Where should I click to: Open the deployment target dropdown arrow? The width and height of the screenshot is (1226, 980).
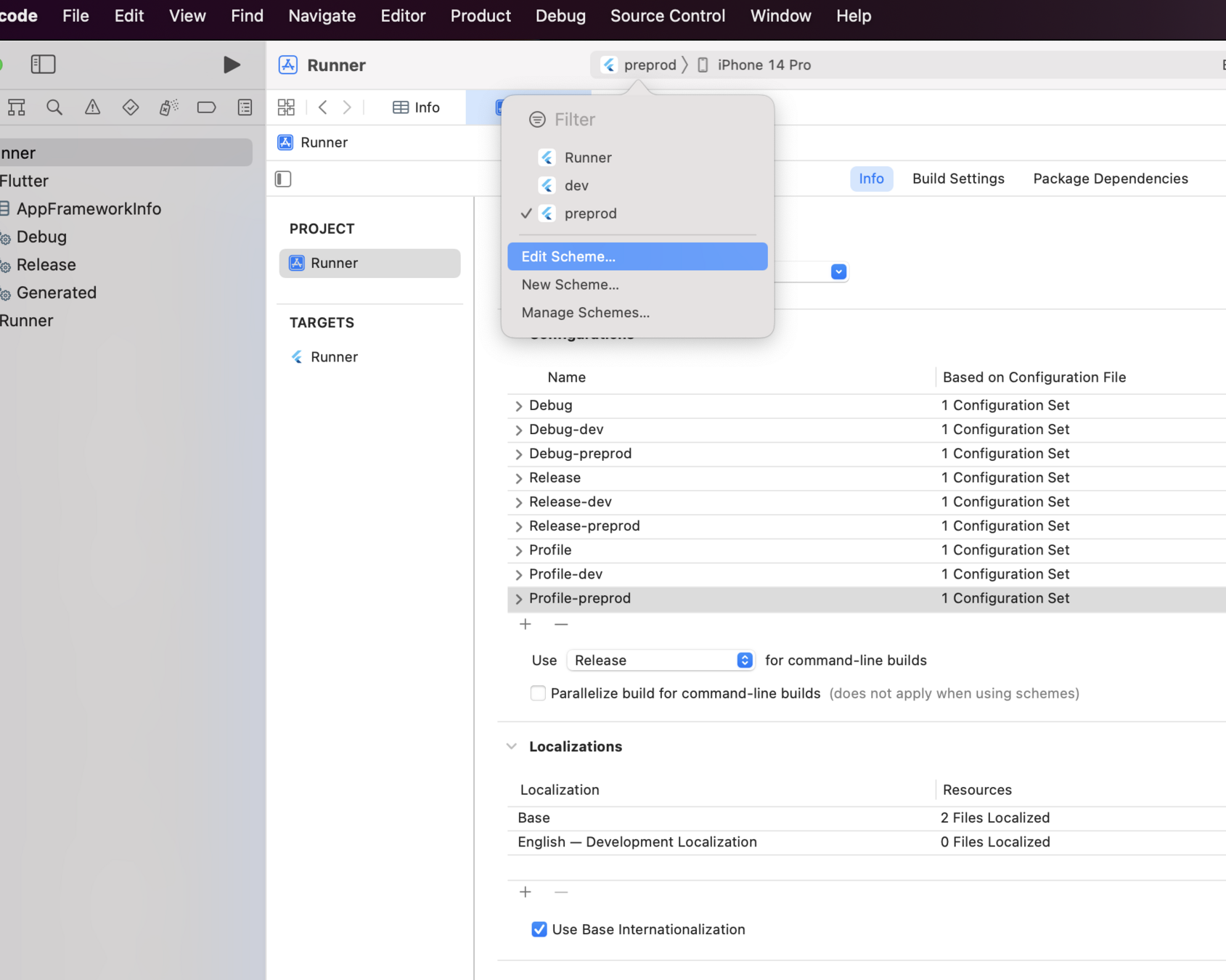(838, 271)
